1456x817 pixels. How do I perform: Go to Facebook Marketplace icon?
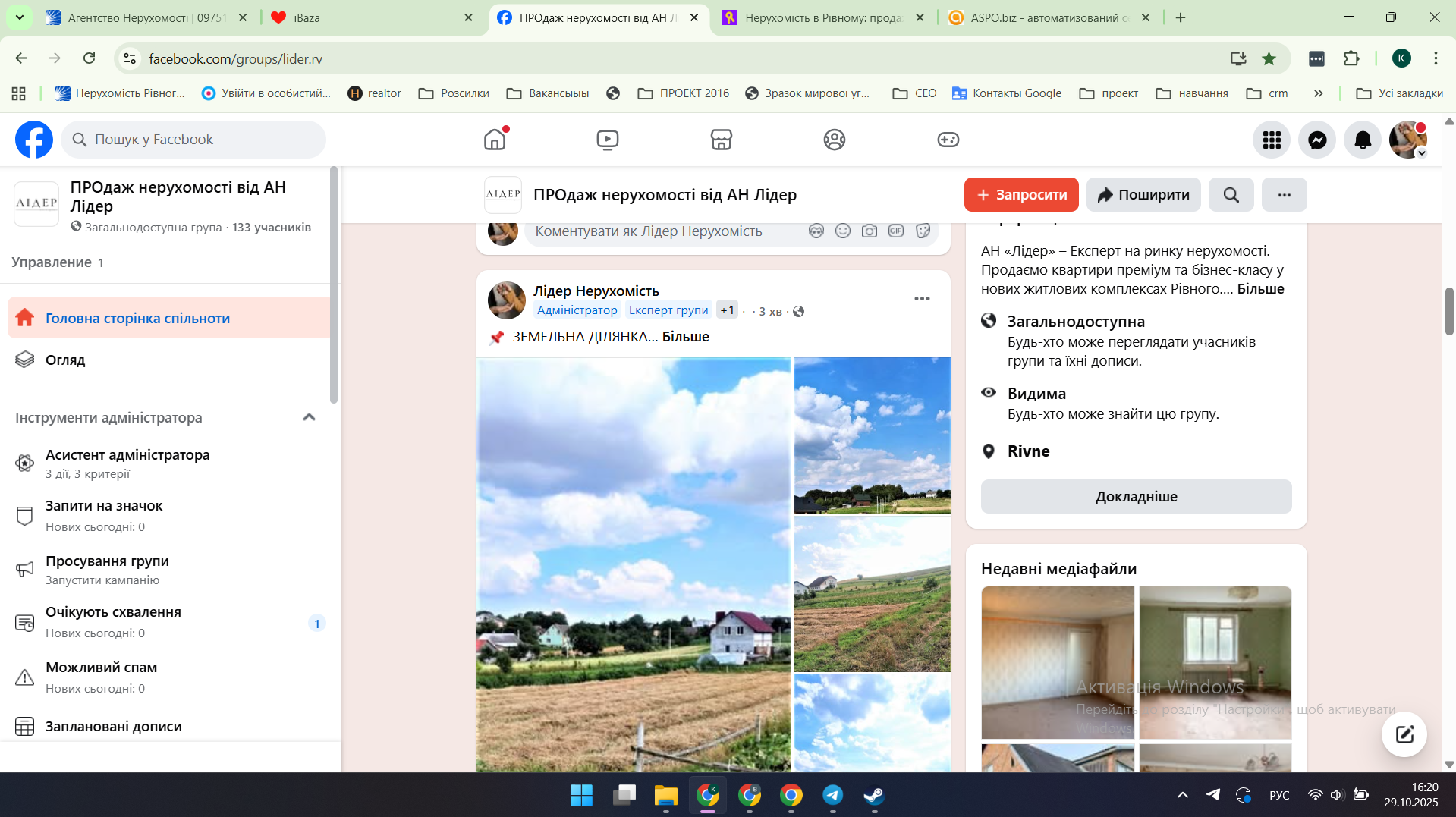coord(721,140)
